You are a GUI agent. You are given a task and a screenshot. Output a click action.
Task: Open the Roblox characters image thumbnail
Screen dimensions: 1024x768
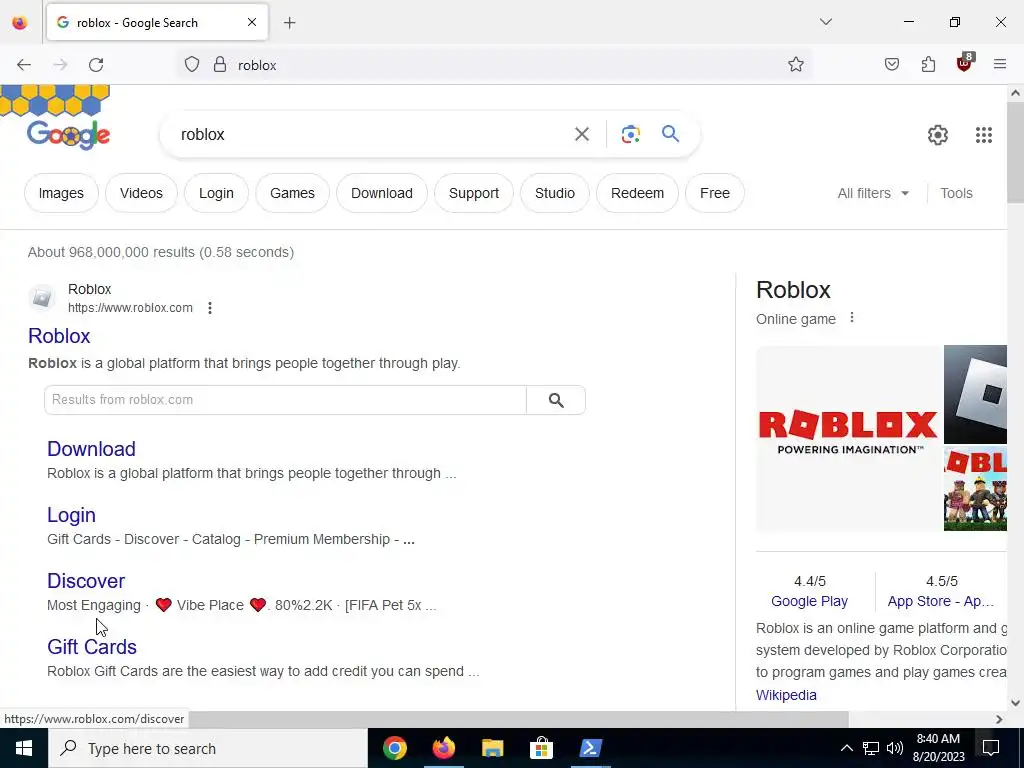click(x=975, y=489)
